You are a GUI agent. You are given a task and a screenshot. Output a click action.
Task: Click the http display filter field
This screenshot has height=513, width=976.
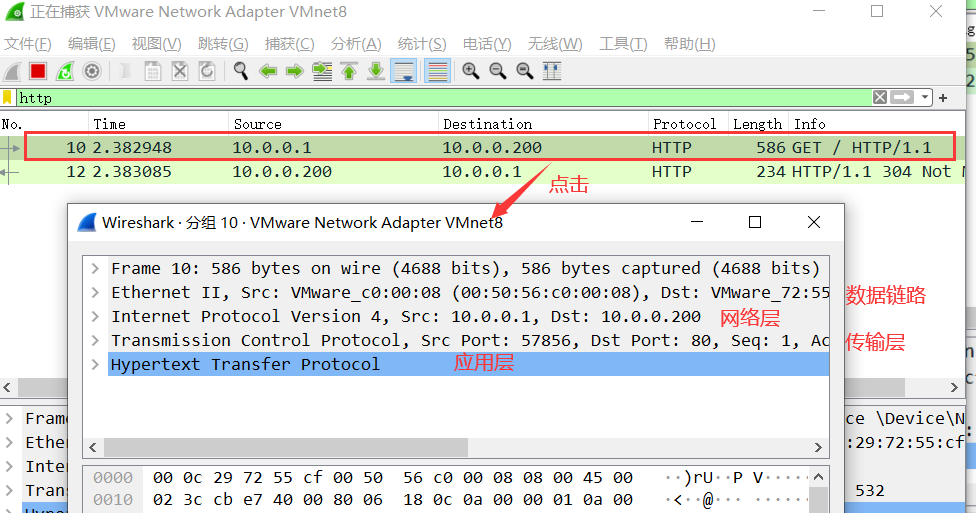(443, 98)
